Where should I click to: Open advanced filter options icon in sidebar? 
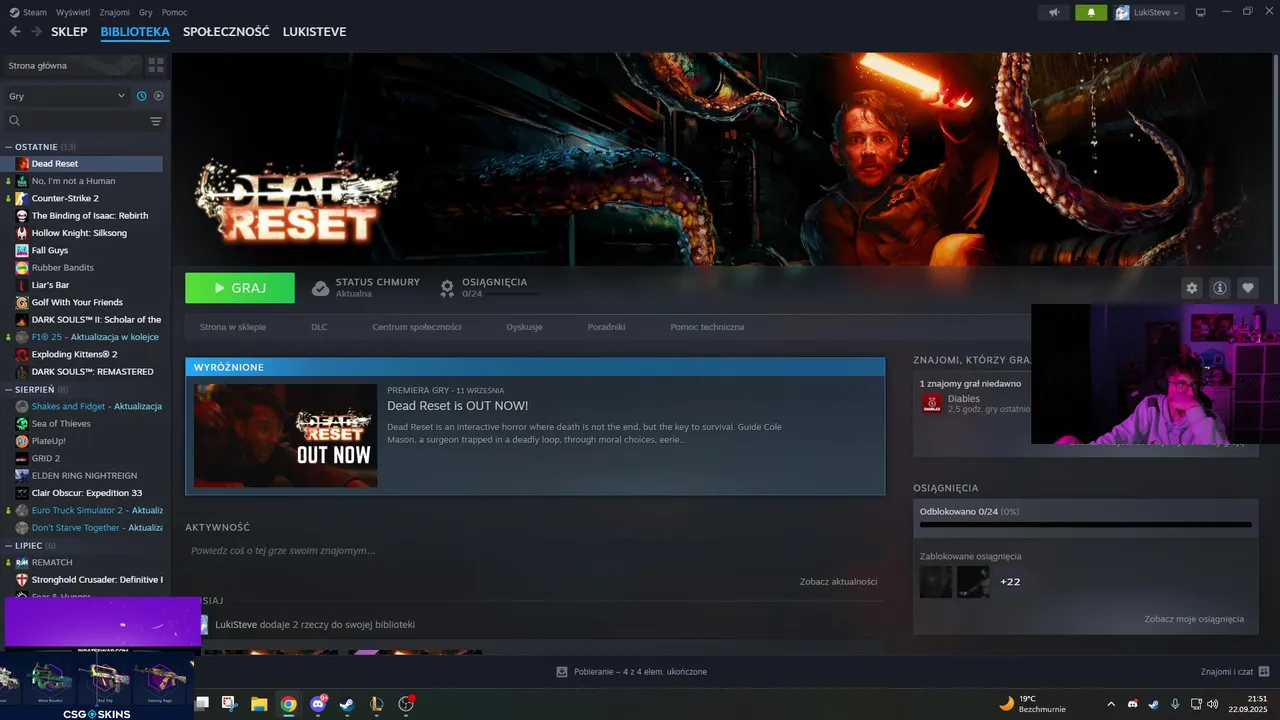156,121
